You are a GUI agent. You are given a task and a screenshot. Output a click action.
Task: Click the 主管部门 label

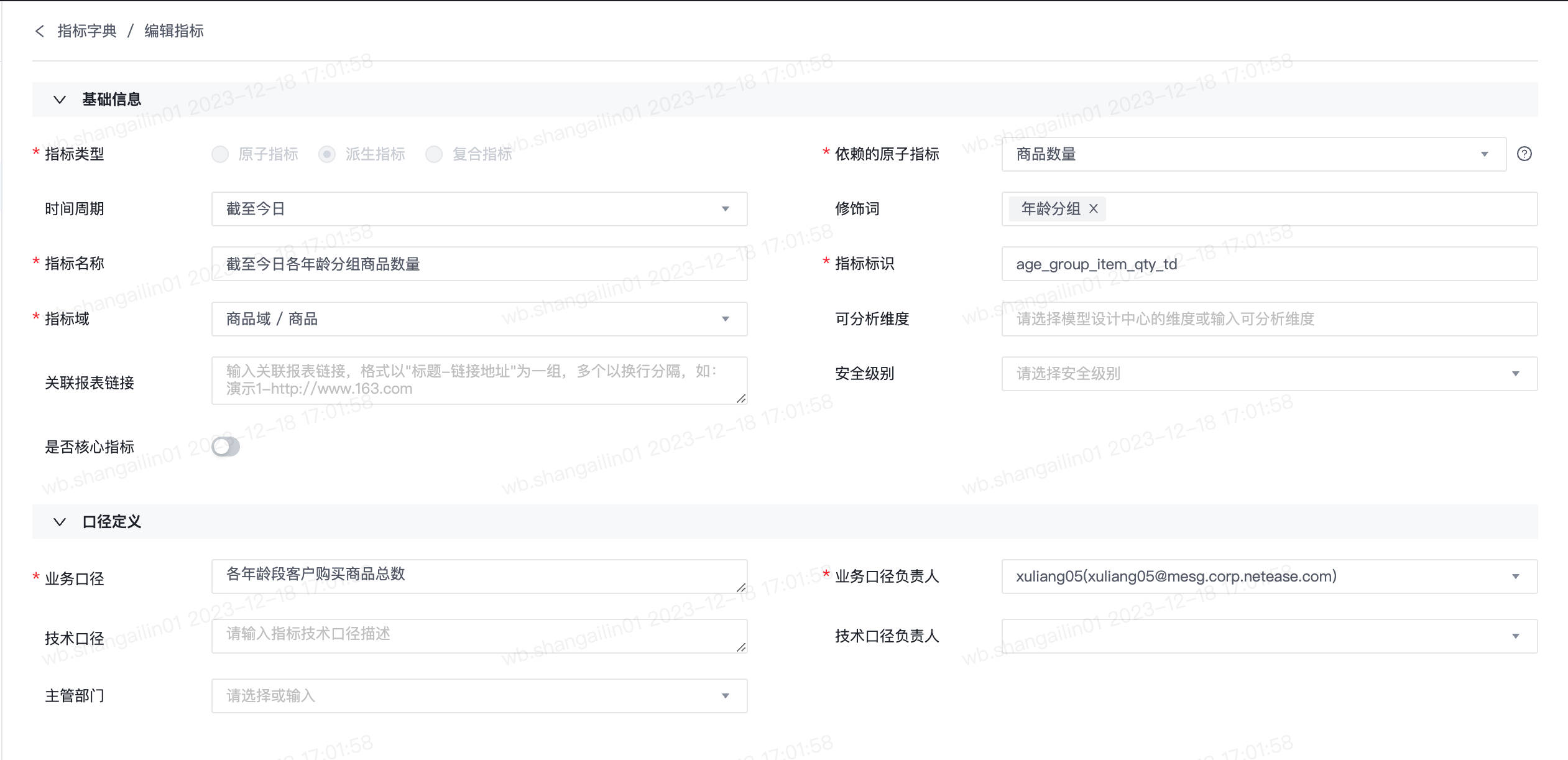(x=75, y=696)
